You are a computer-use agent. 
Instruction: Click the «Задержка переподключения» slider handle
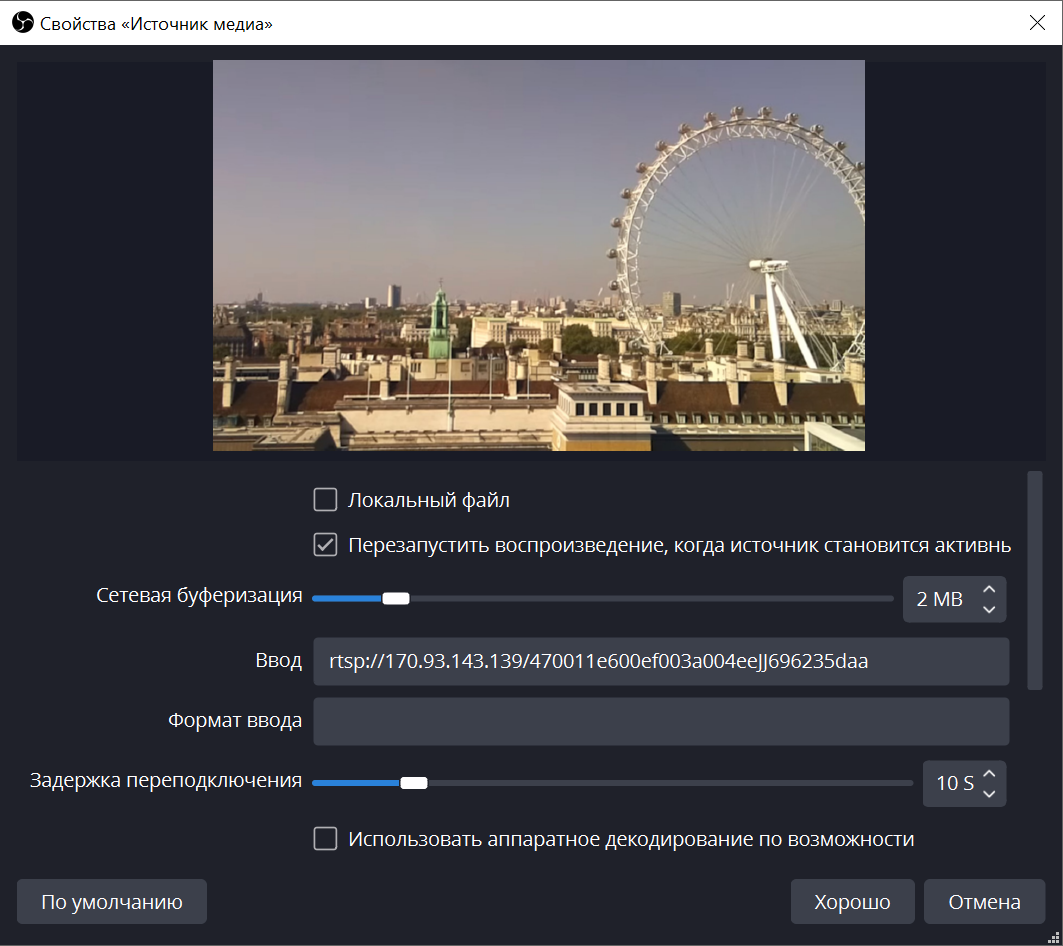click(414, 783)
